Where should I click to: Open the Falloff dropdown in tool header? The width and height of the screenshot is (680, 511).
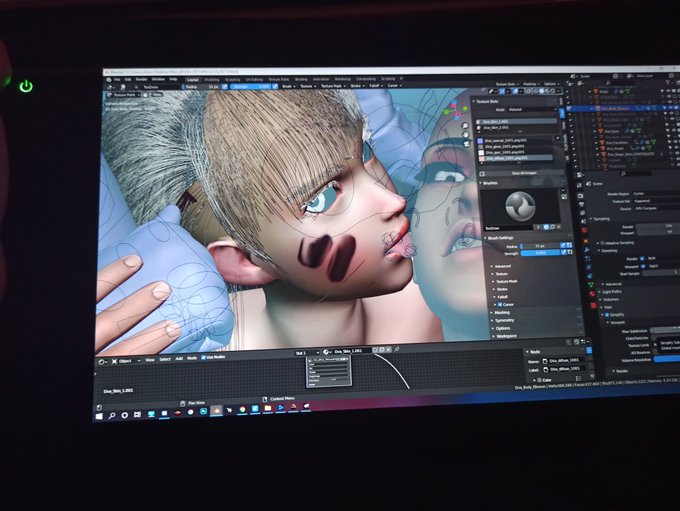pos(376,86)
